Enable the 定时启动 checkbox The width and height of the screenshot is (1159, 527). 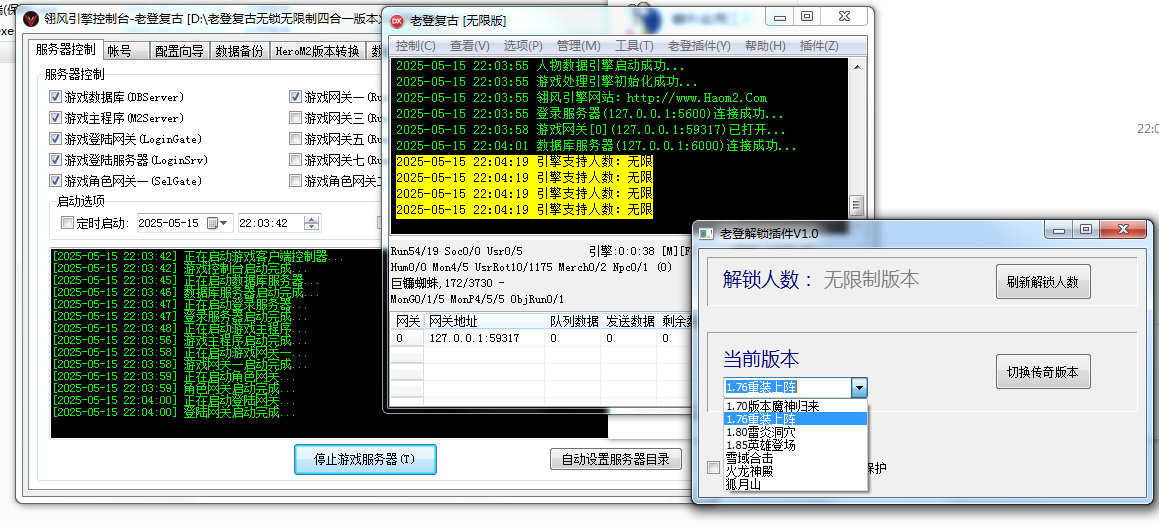coord(67,222)
